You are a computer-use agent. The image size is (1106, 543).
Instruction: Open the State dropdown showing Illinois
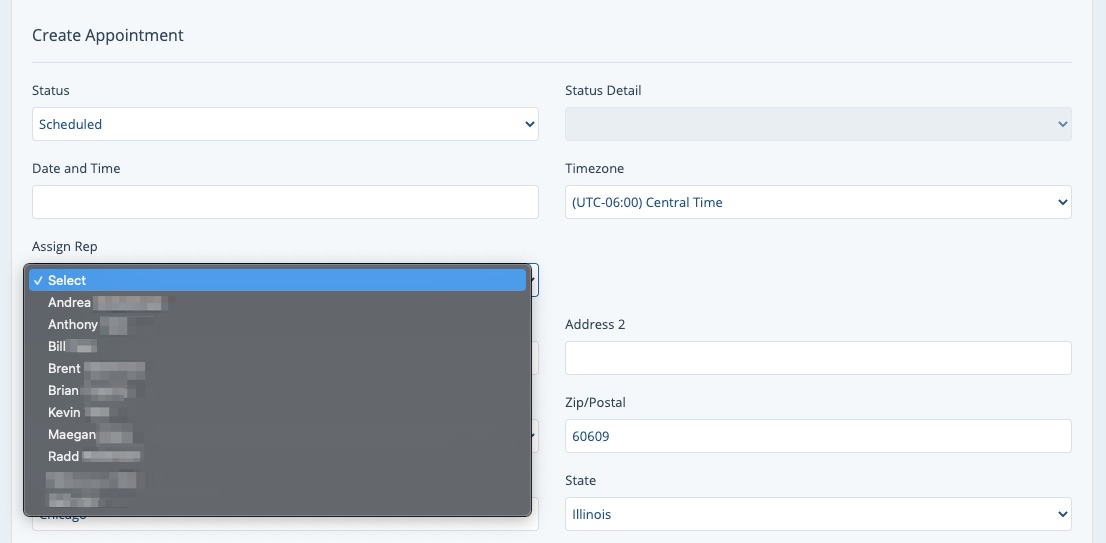tap(818, 514)
